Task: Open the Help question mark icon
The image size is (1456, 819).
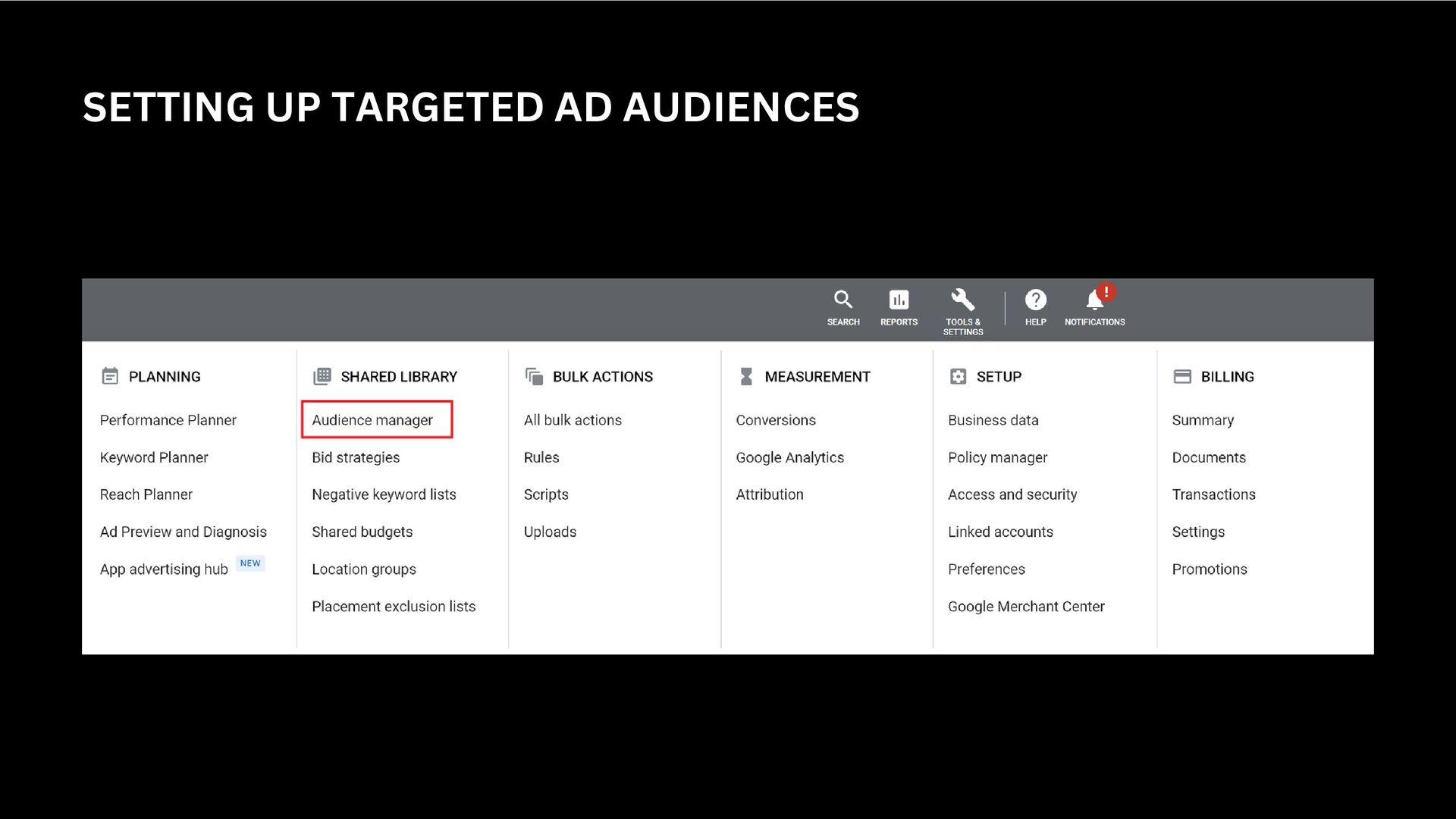Action: [x=1035, y=300]
